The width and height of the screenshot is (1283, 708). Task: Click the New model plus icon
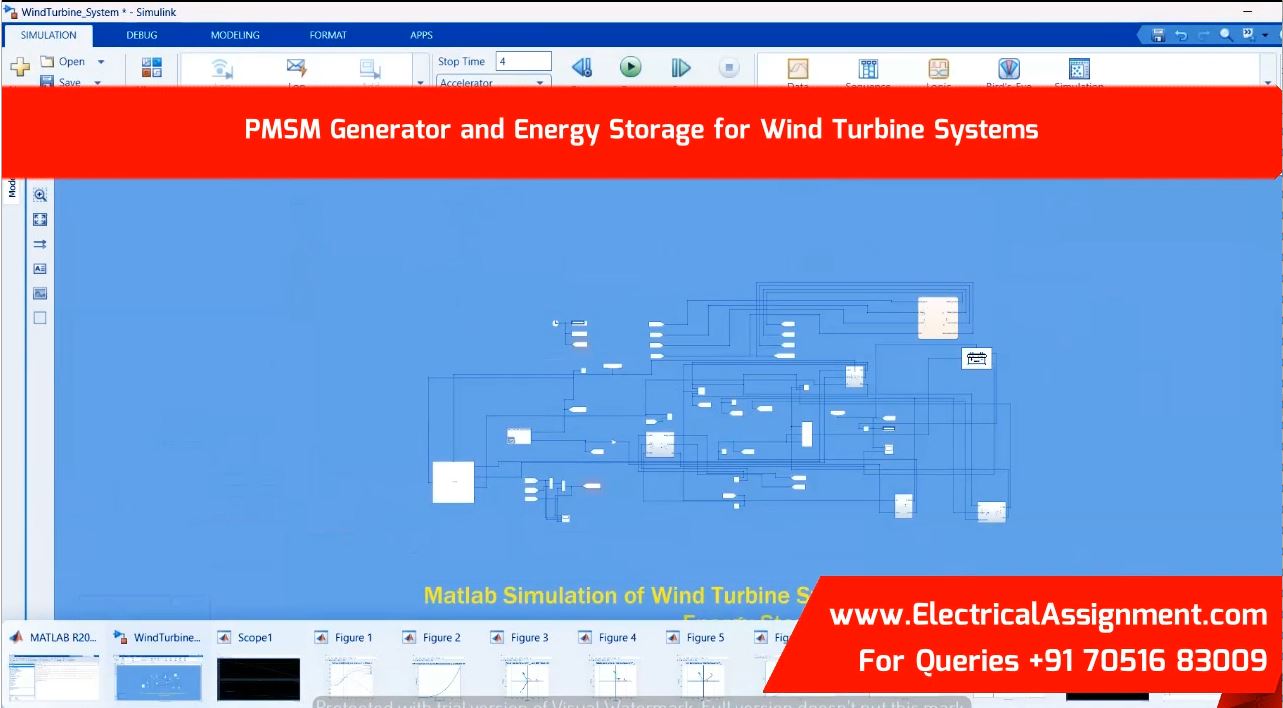[20, 67]
